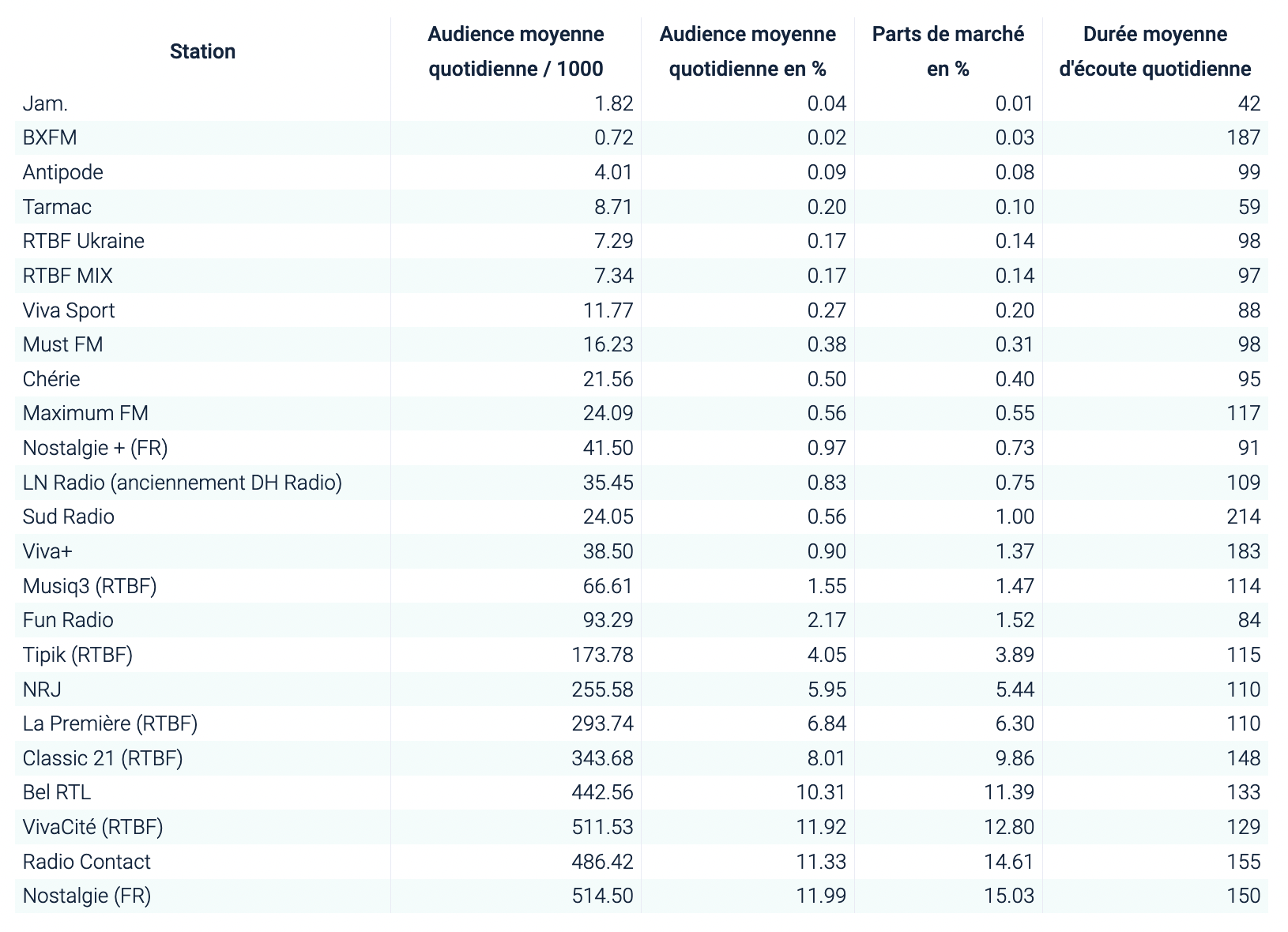Select the RTBF Ukraine row label

84,241
